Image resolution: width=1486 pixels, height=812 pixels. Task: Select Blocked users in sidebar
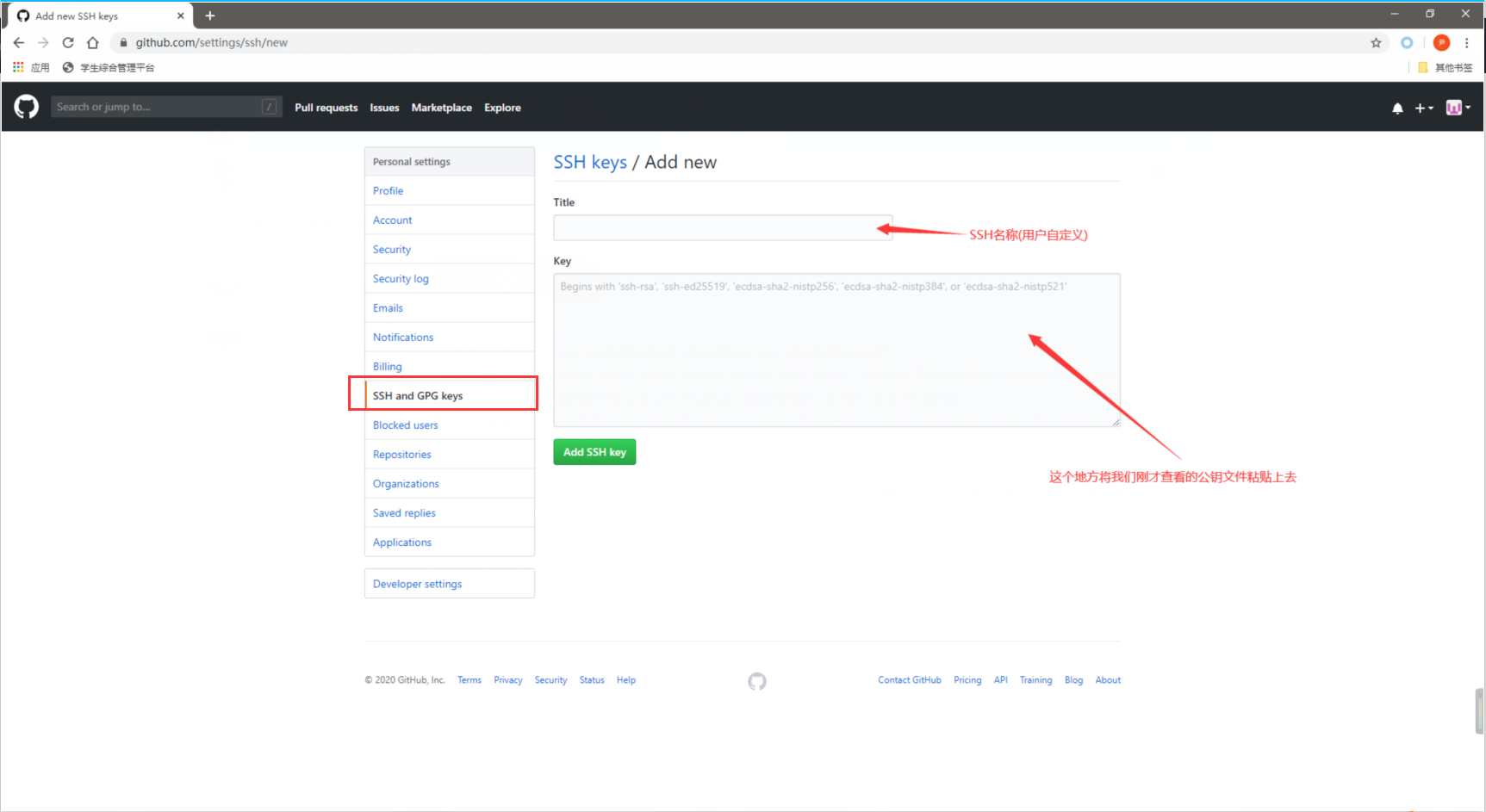450,425
